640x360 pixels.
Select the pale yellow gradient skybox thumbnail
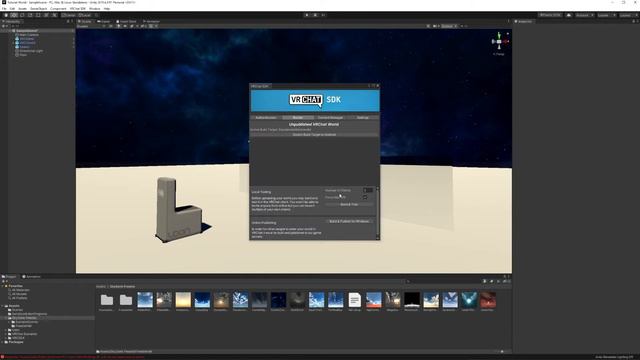pyautogui.click(x=183, y=300)
